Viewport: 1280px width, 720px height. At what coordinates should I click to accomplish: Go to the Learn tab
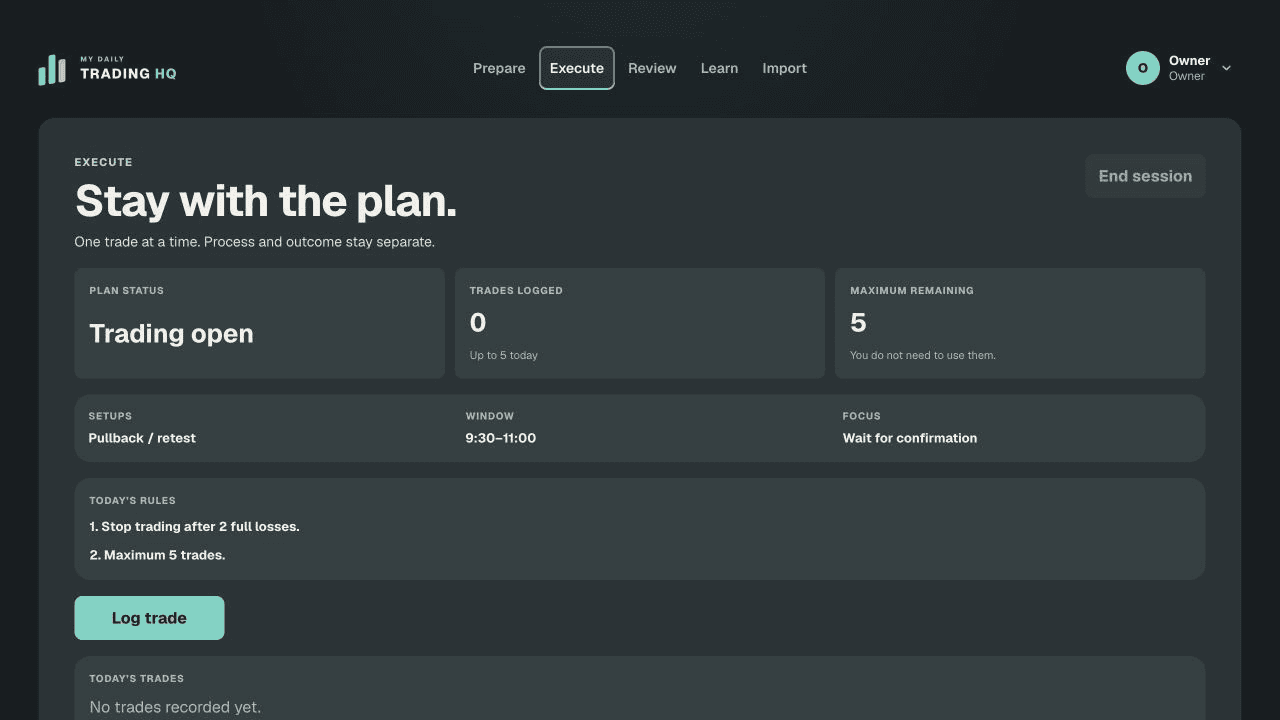coord(719,68)
